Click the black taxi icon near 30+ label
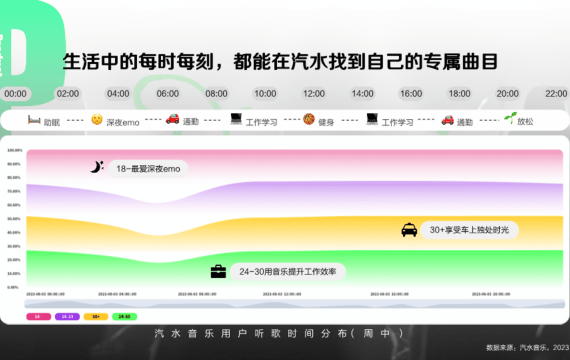This screenshot has width=570, height=360. (409, 230)
